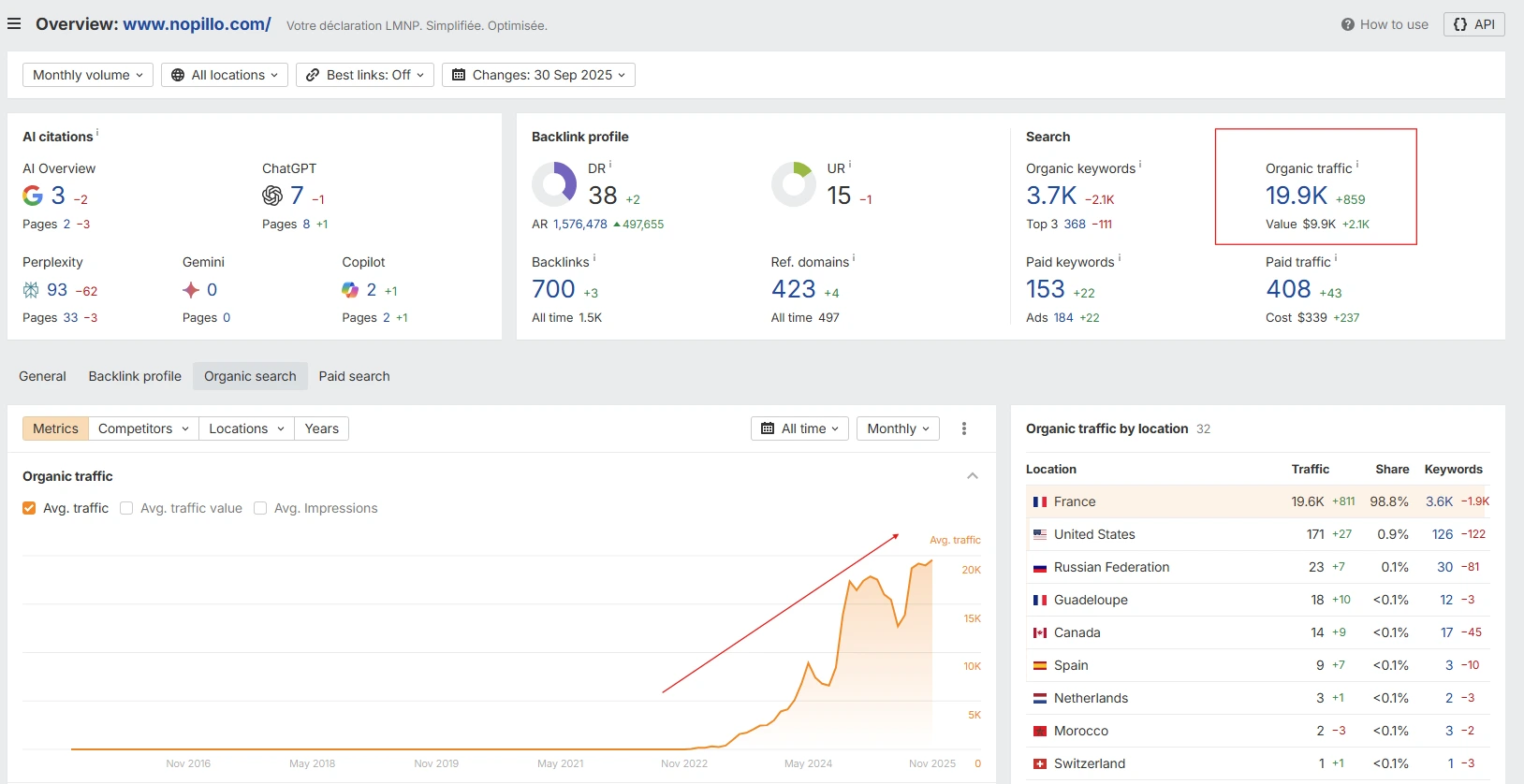Collapse the Organic traffic chart section

tap(973, 476)
